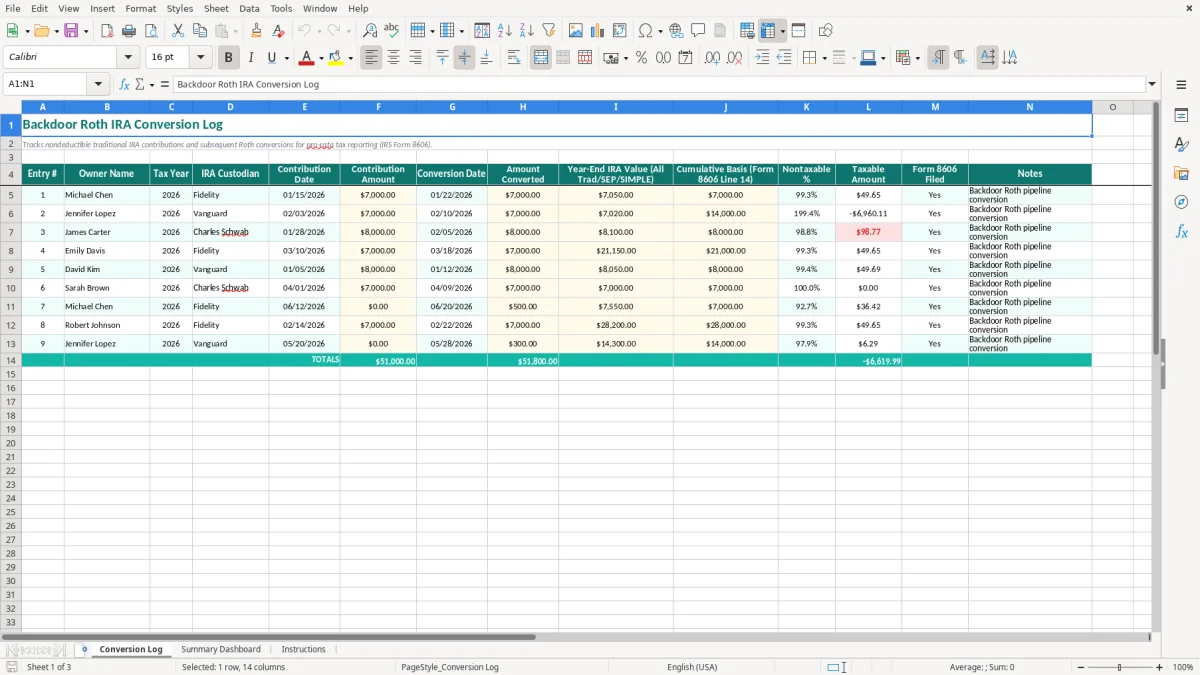This screenshot has width=1200, height=675.
Task: Click the Owner Name header cell
Action: point(107,174)
